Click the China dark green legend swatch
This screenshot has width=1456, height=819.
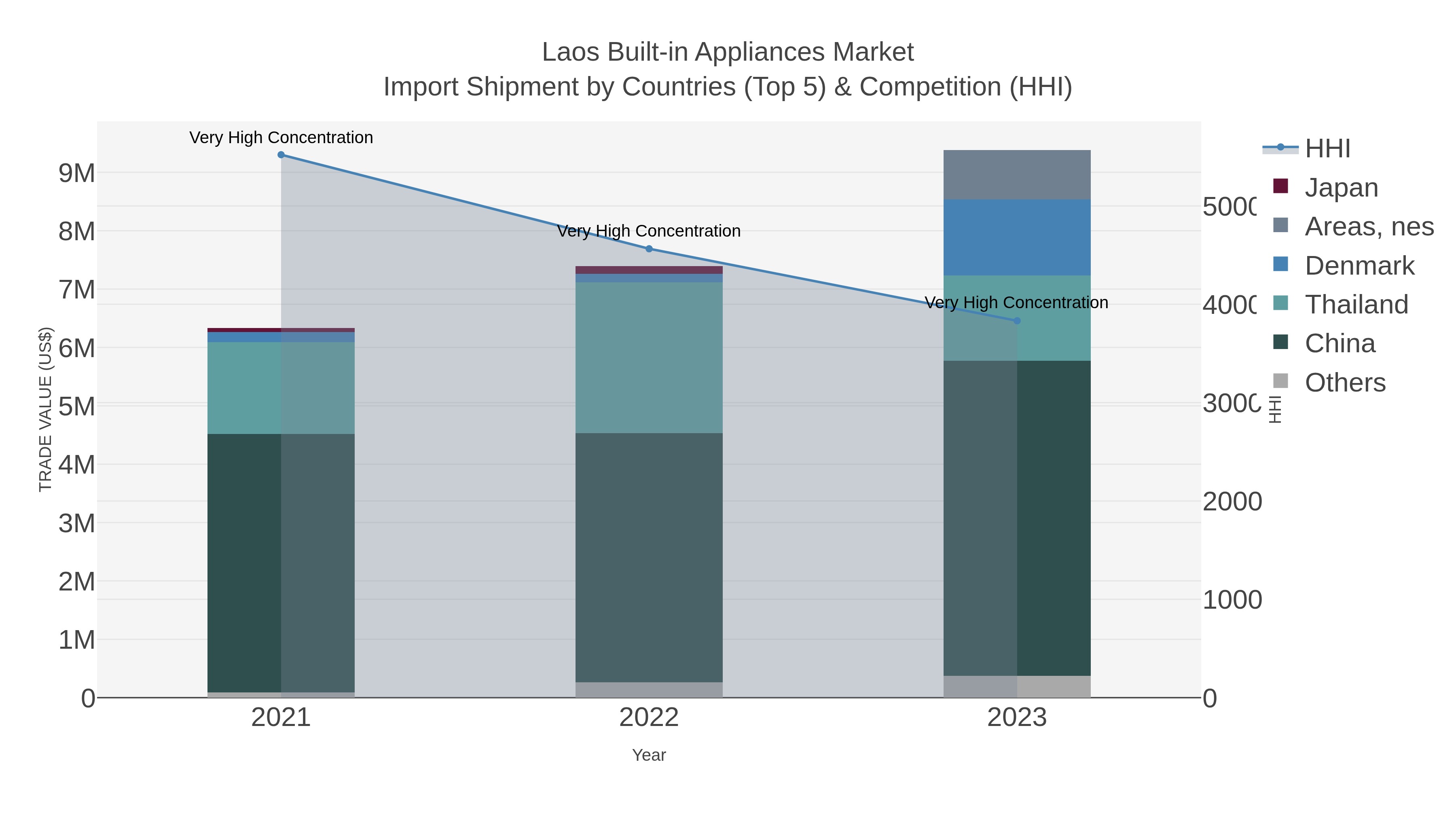1280,342
